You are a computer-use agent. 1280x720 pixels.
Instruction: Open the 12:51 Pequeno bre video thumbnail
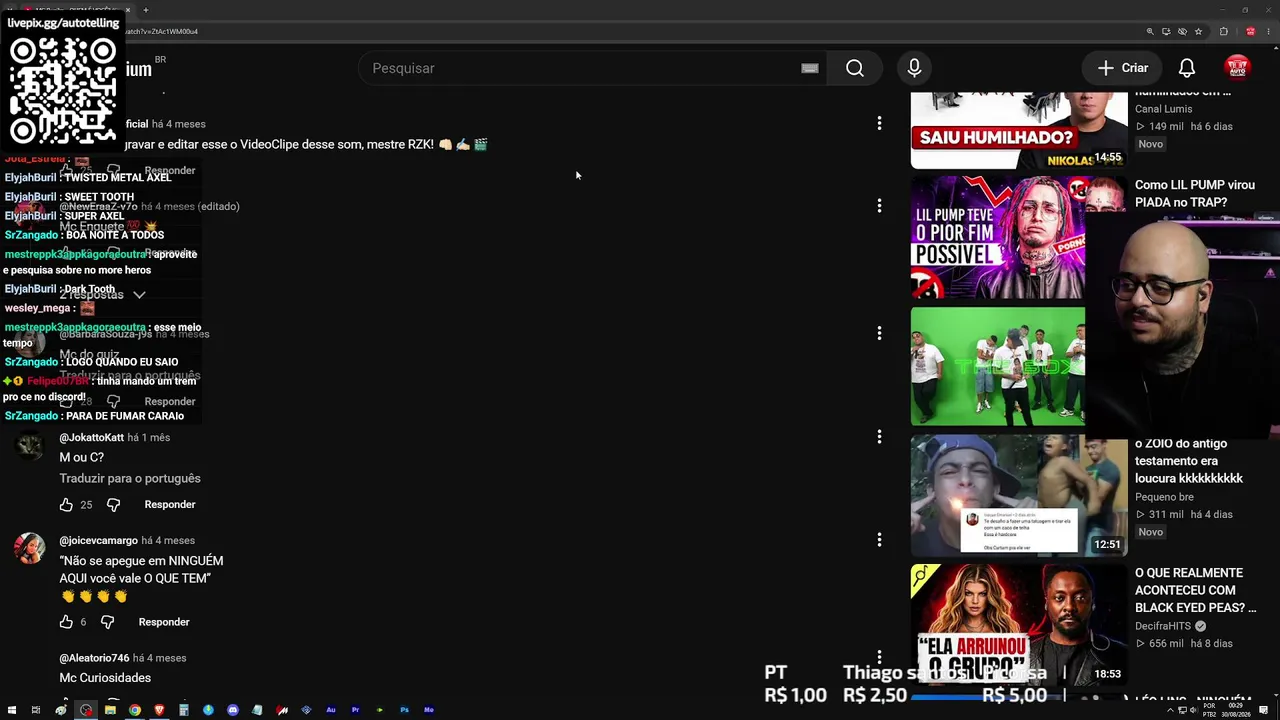pyautogui.click(x=1019, y=496)
